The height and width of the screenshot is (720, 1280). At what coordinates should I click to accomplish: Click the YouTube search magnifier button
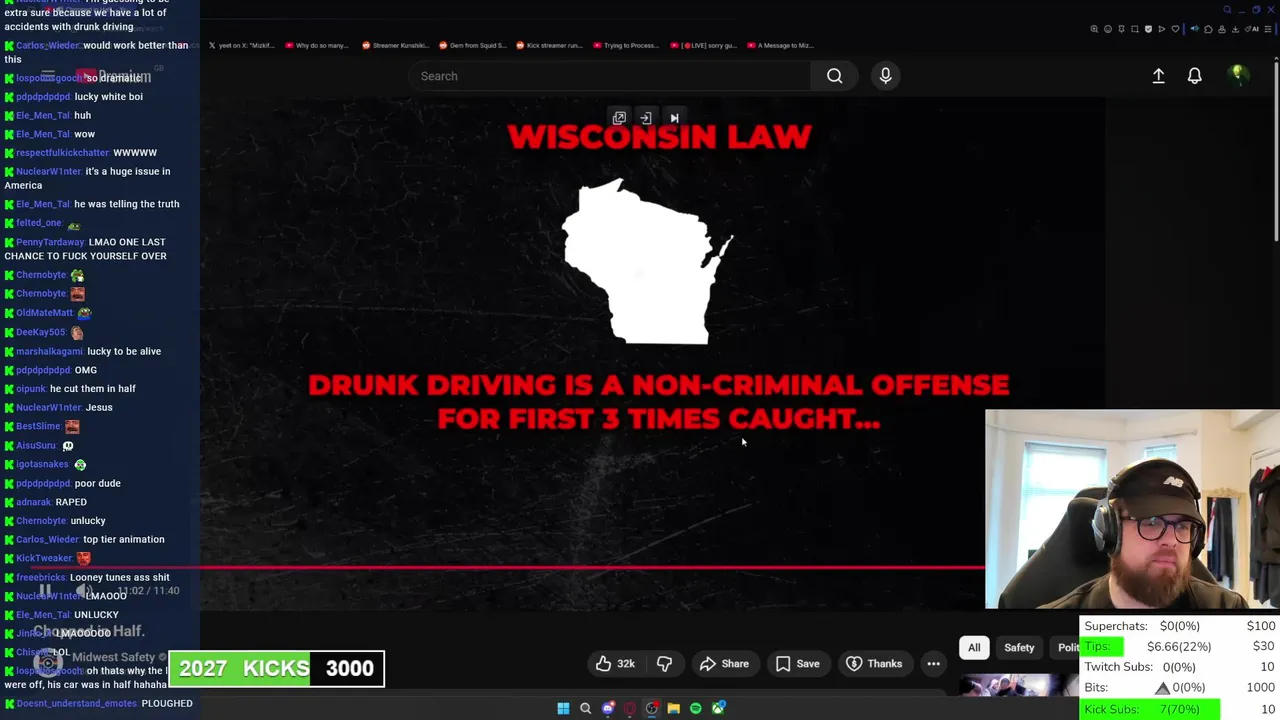[834, 76]
